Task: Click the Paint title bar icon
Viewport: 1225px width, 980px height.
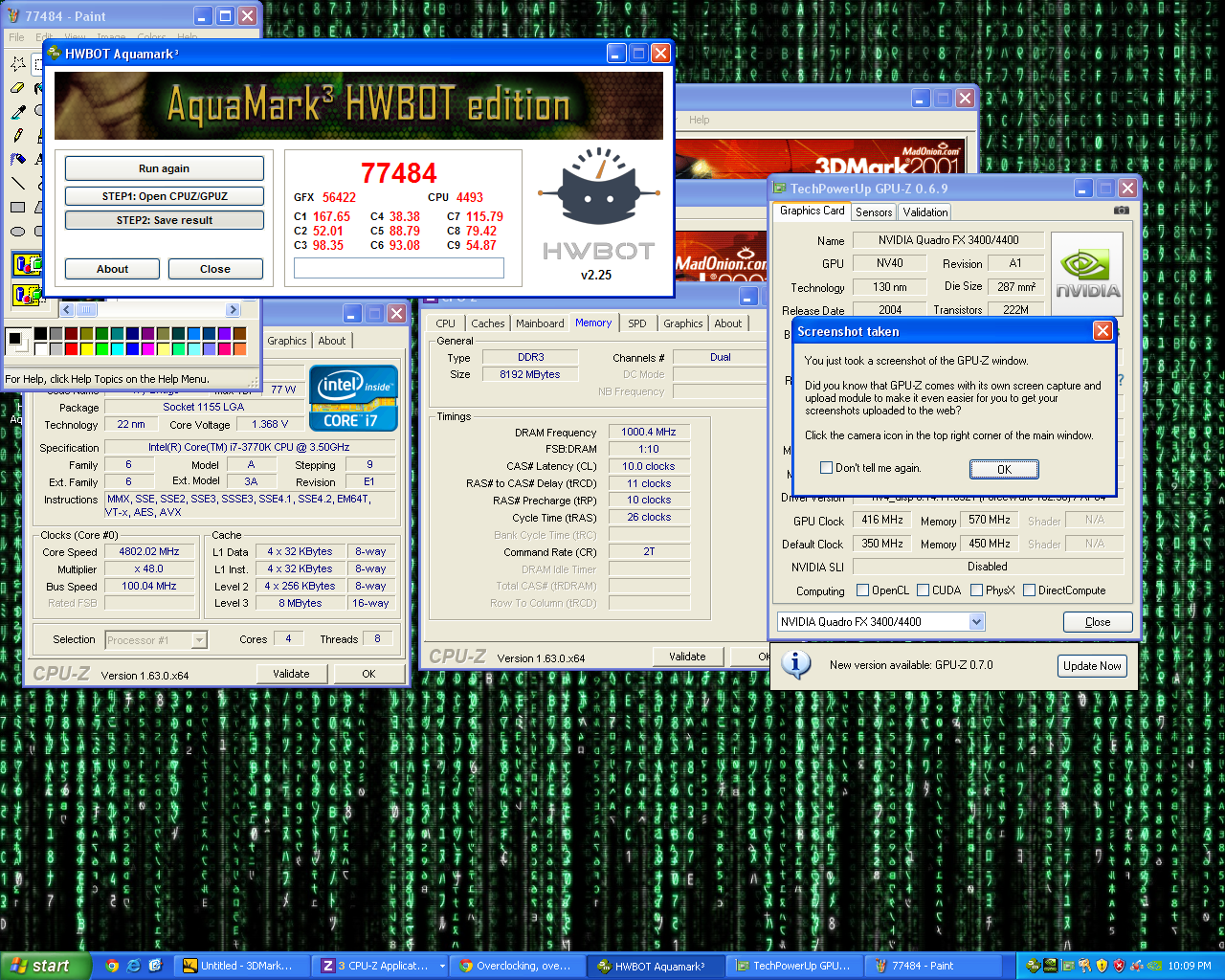Action: pos(13,16)
